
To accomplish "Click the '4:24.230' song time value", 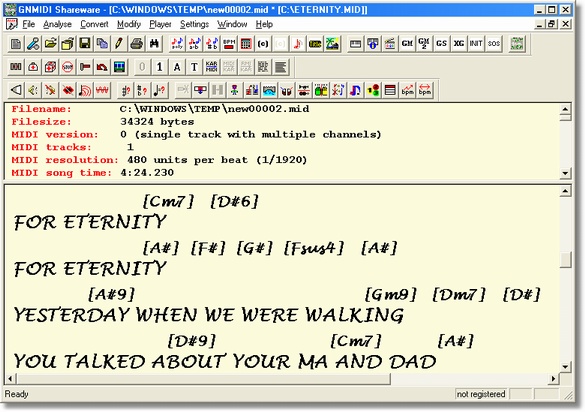I will (x=147, y=172).
